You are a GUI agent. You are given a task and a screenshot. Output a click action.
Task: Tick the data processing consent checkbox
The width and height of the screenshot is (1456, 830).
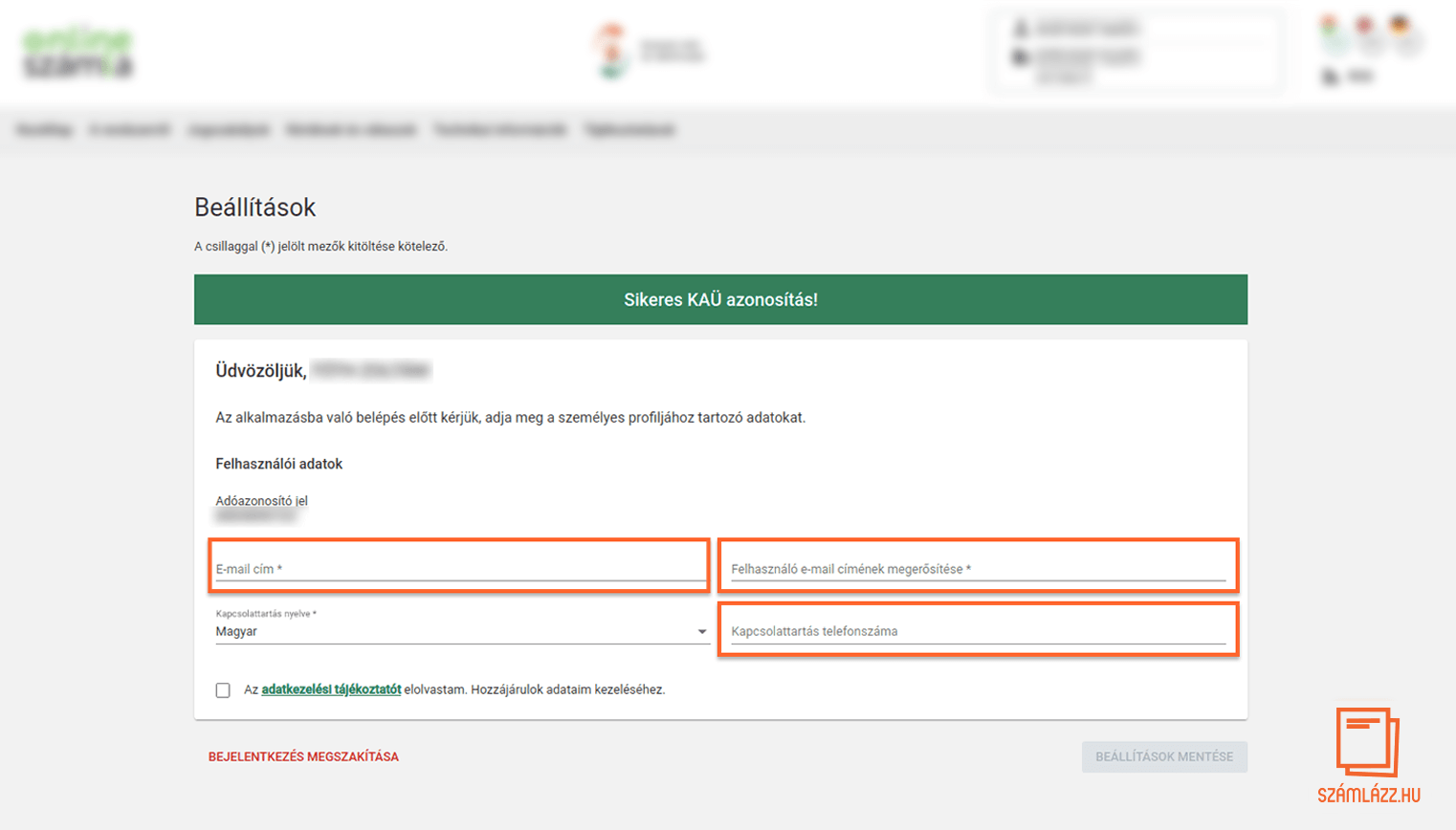(x=223, y=690)
